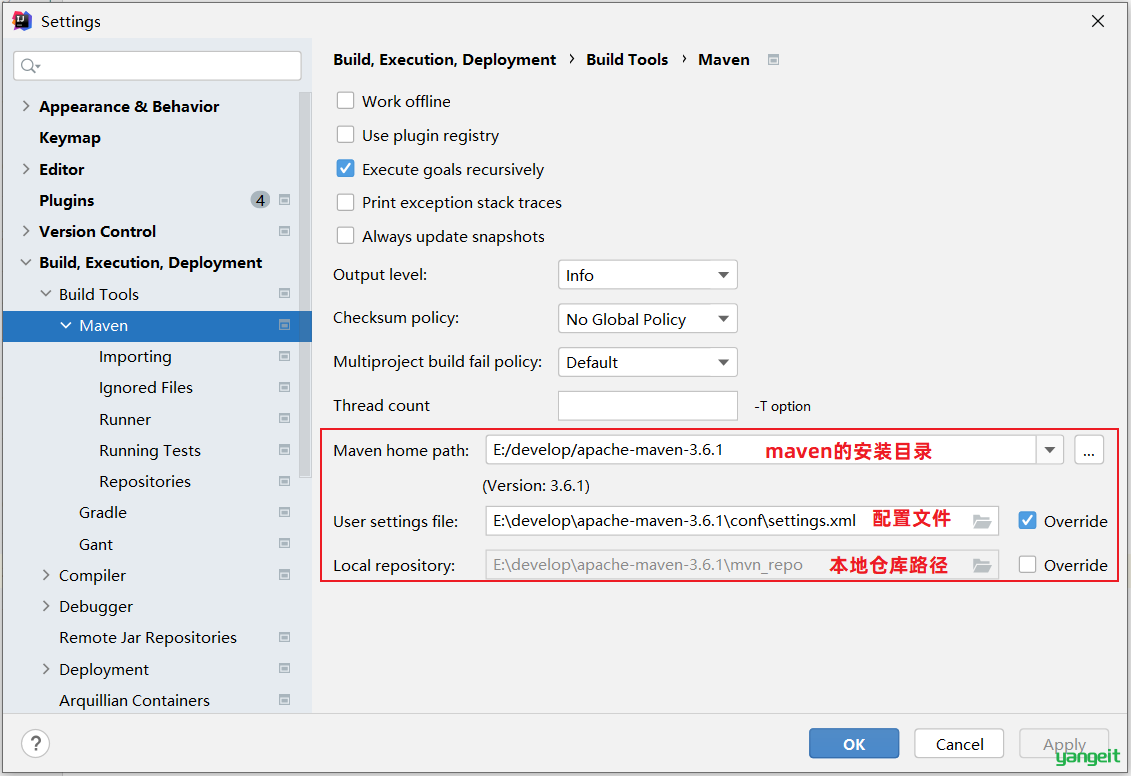Open the Checksum policy dropdown
1131x776 pixels.
click(648, 319)
